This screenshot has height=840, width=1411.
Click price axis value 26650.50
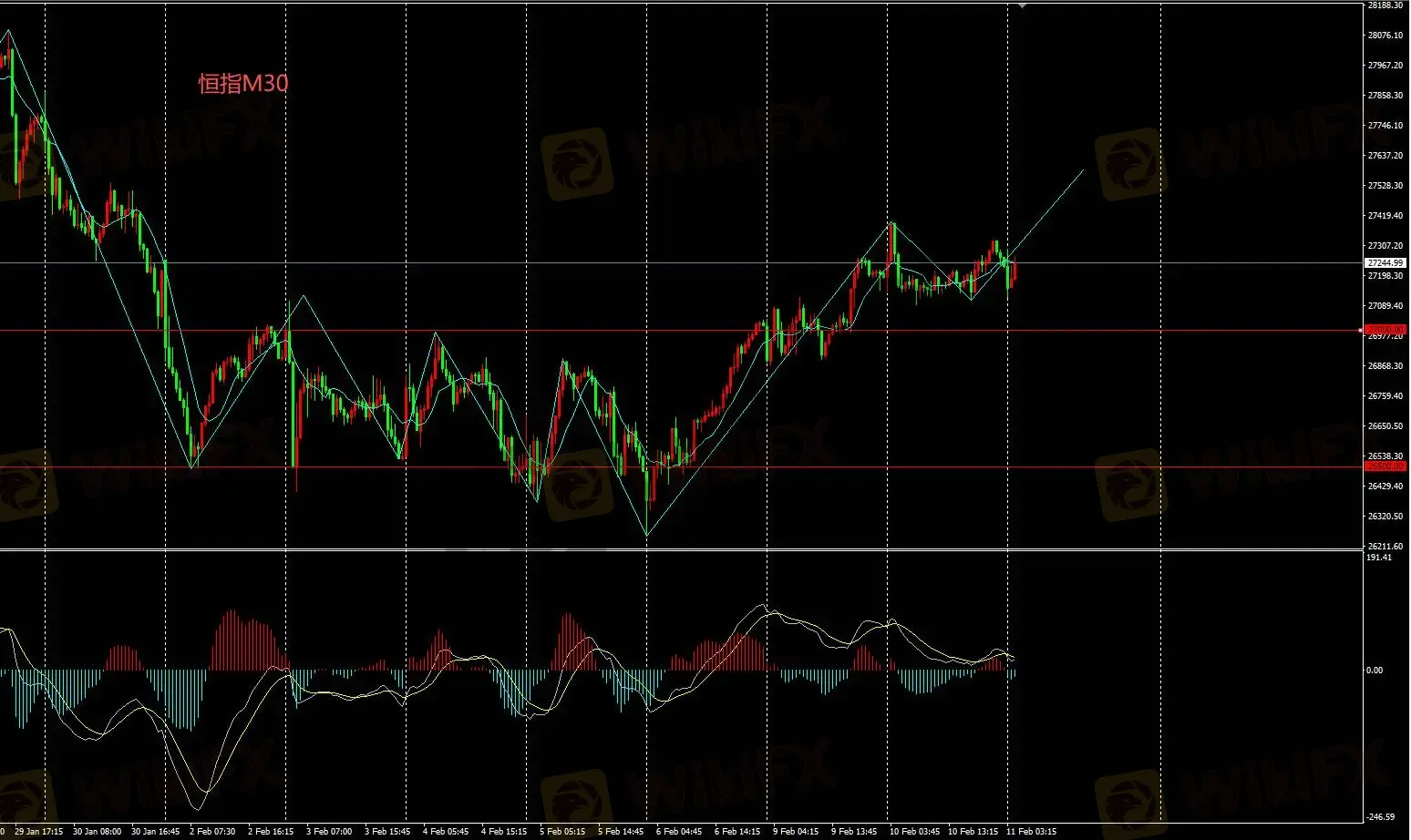coord(1385,426)
